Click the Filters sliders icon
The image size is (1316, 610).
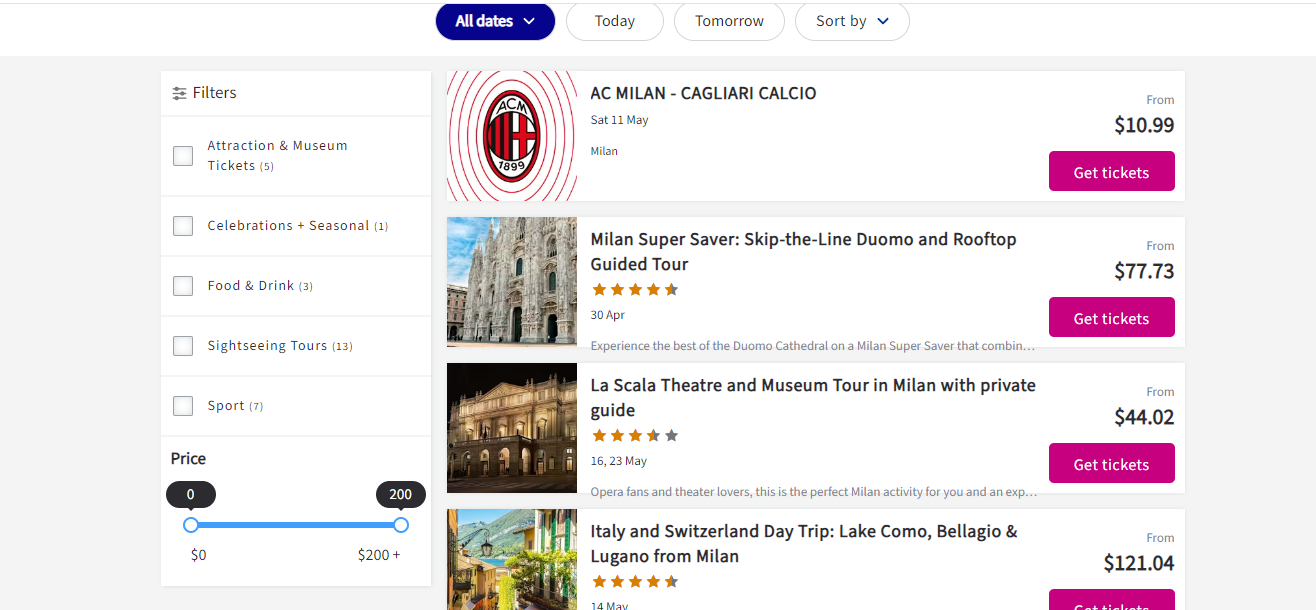coord(179,93)
